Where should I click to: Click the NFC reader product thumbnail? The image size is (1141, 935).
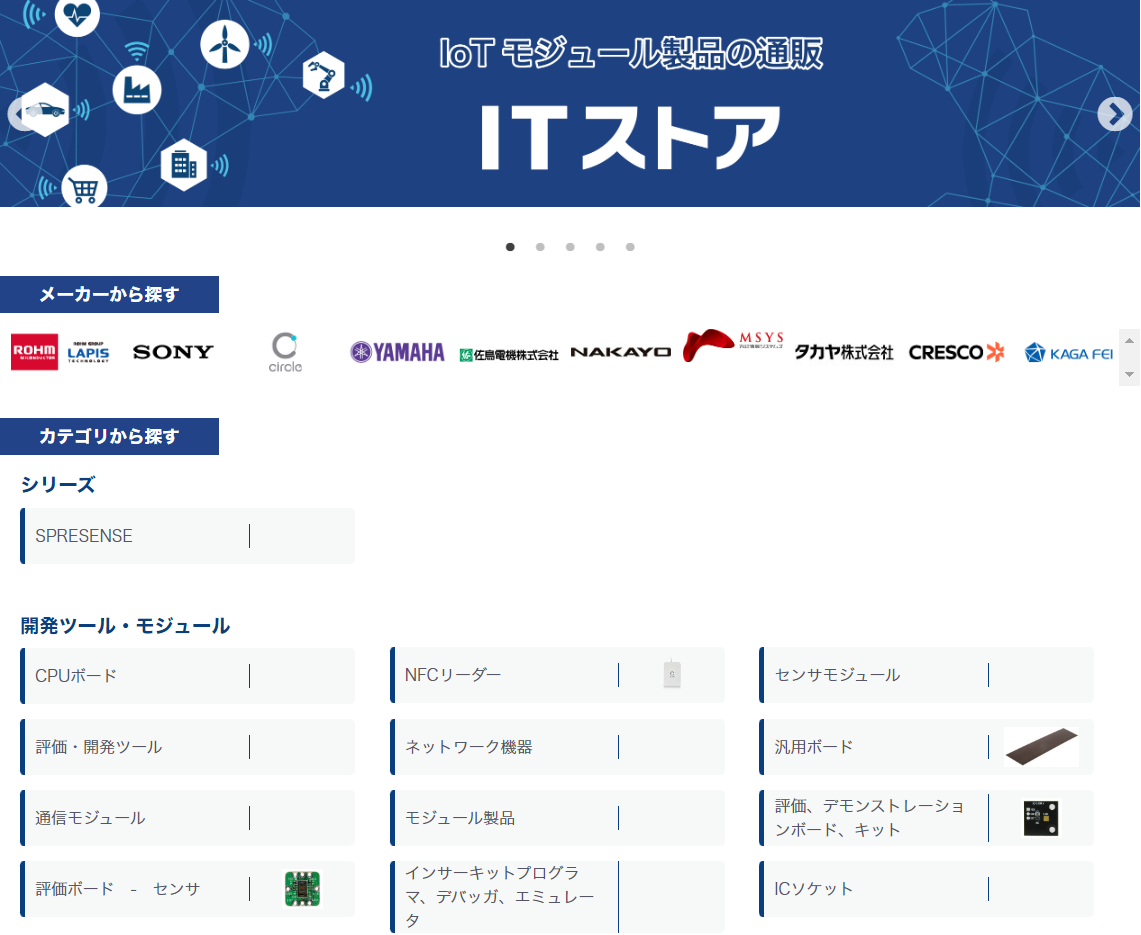[672, 674]
